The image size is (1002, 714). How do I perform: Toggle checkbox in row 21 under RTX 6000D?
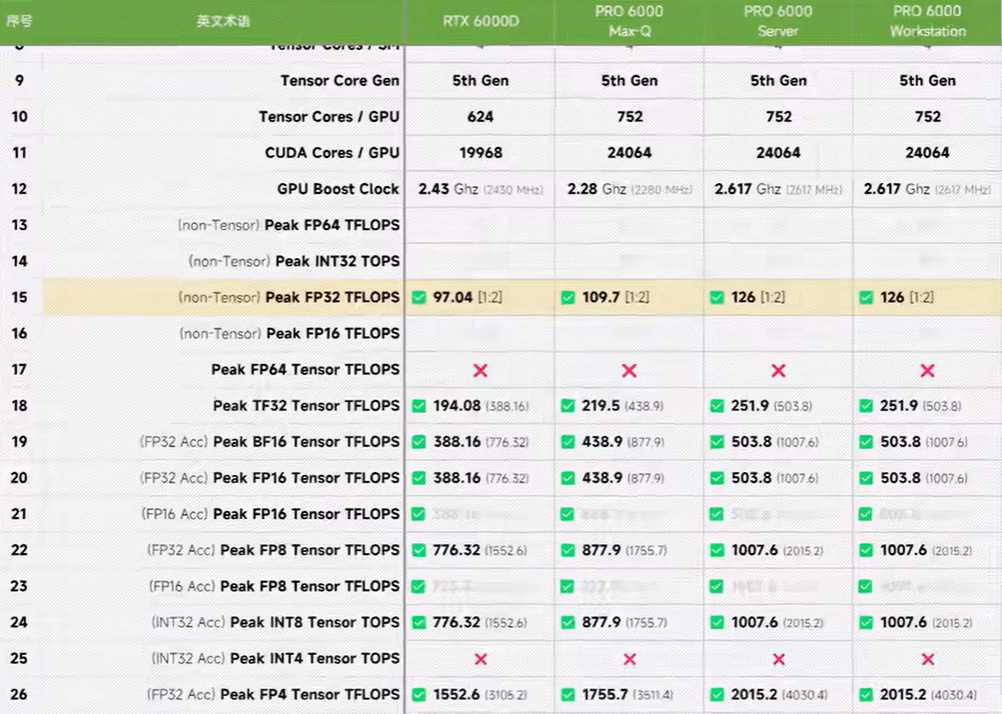point(419,514)
